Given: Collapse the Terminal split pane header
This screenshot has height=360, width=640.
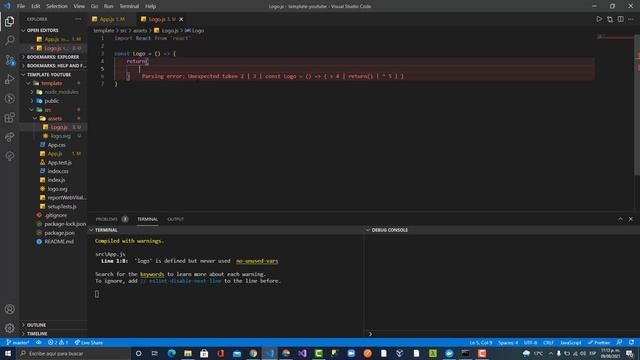Looking at the screenshot, I should [106, 230].
